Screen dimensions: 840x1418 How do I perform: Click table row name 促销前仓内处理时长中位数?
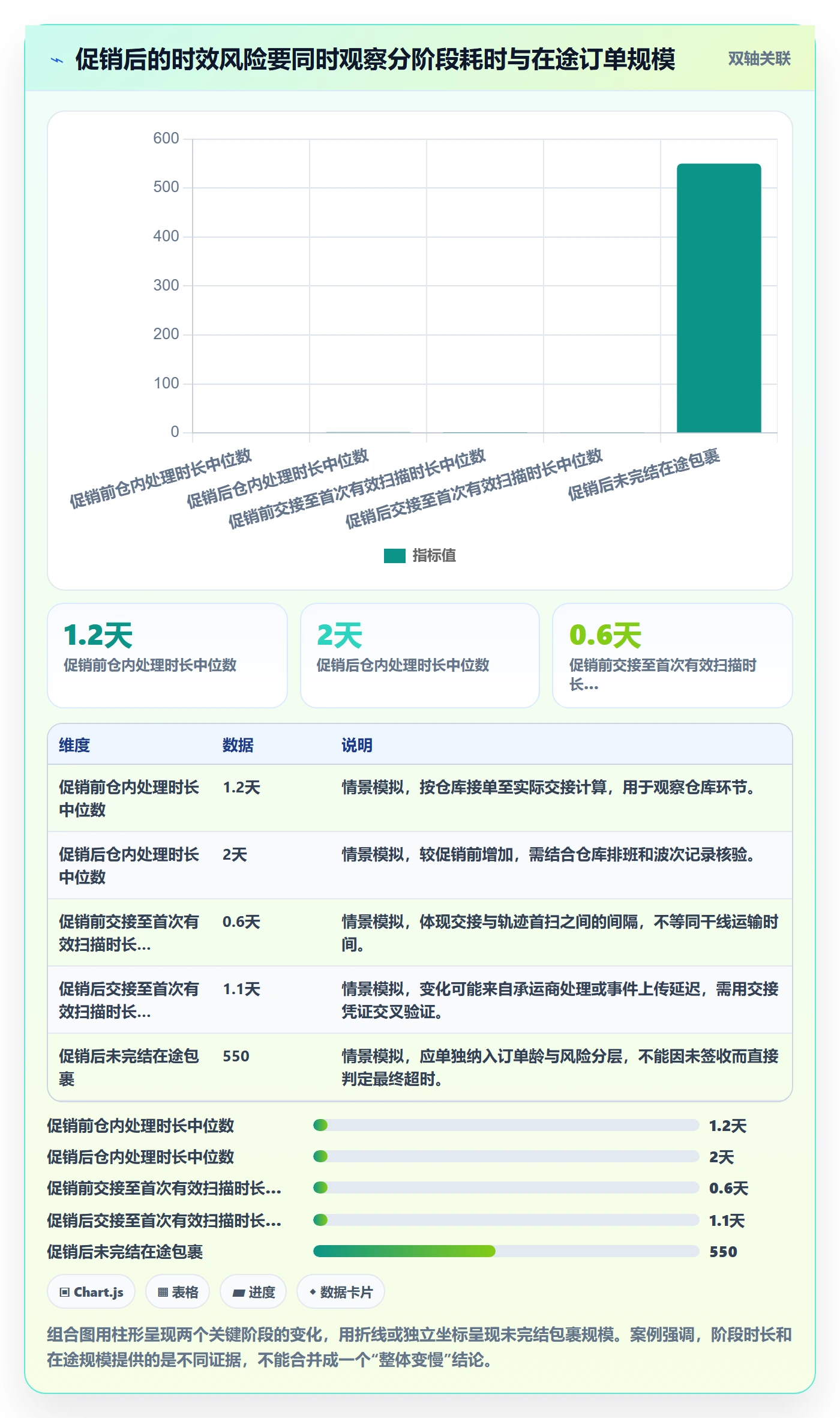pyautogui.click(x=129, y=798)
